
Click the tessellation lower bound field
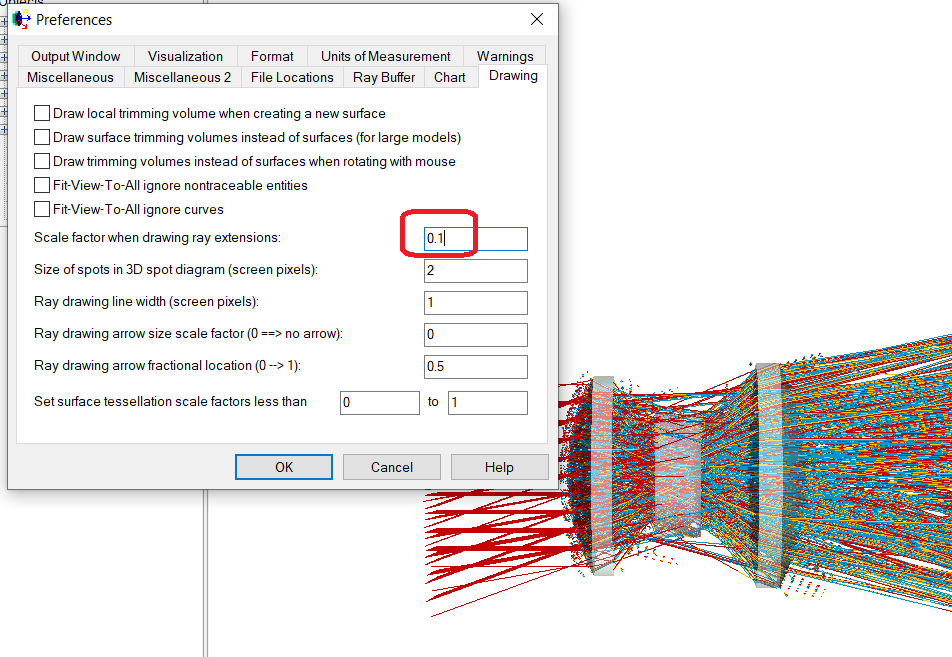[x=380, y=403]
